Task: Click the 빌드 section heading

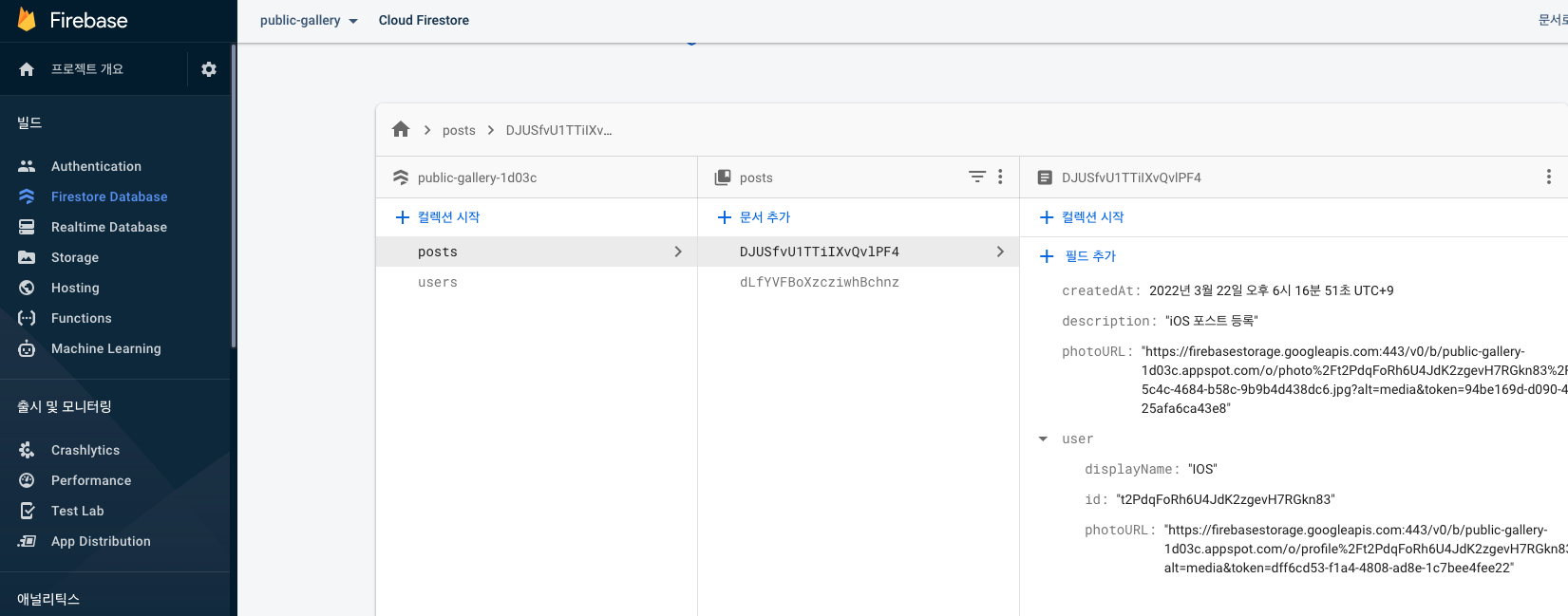Action: [29, 122]
